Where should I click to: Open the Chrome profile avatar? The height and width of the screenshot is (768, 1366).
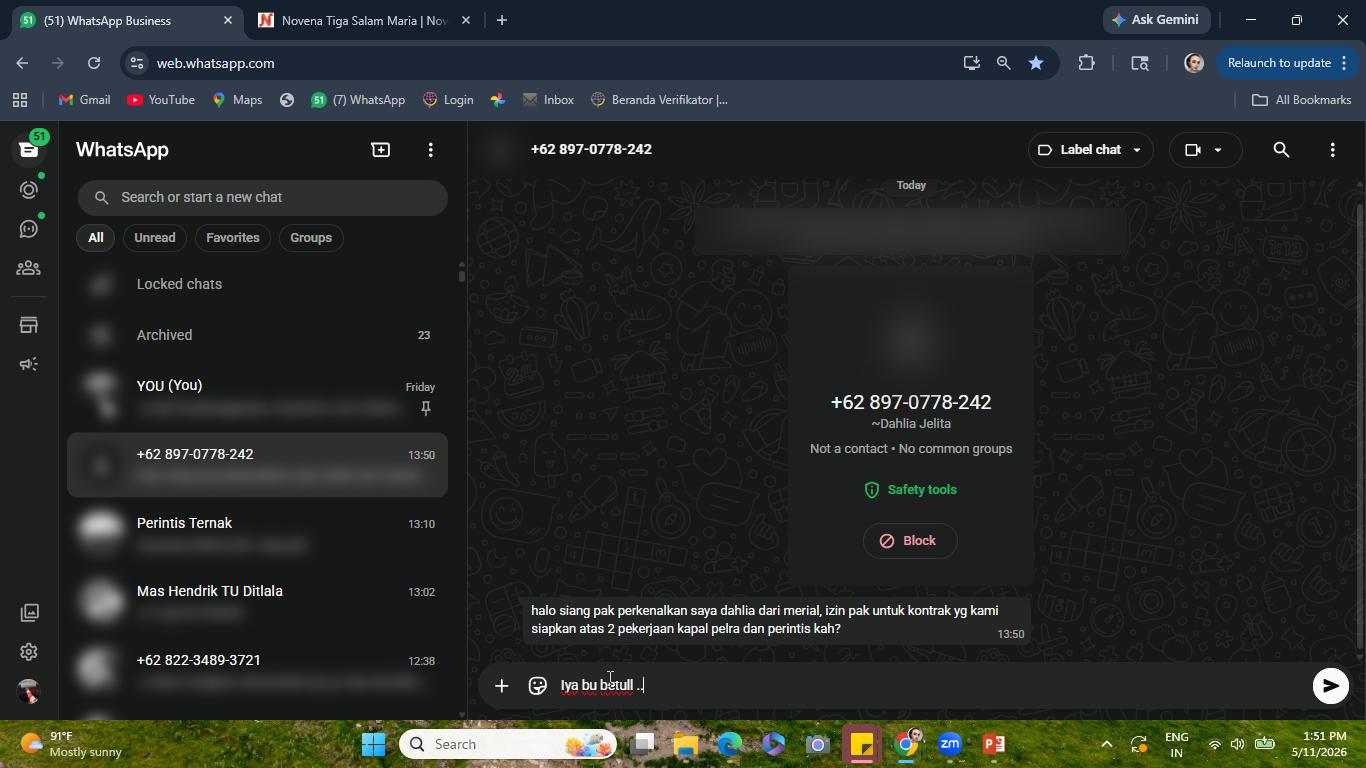click(1193, 63)
